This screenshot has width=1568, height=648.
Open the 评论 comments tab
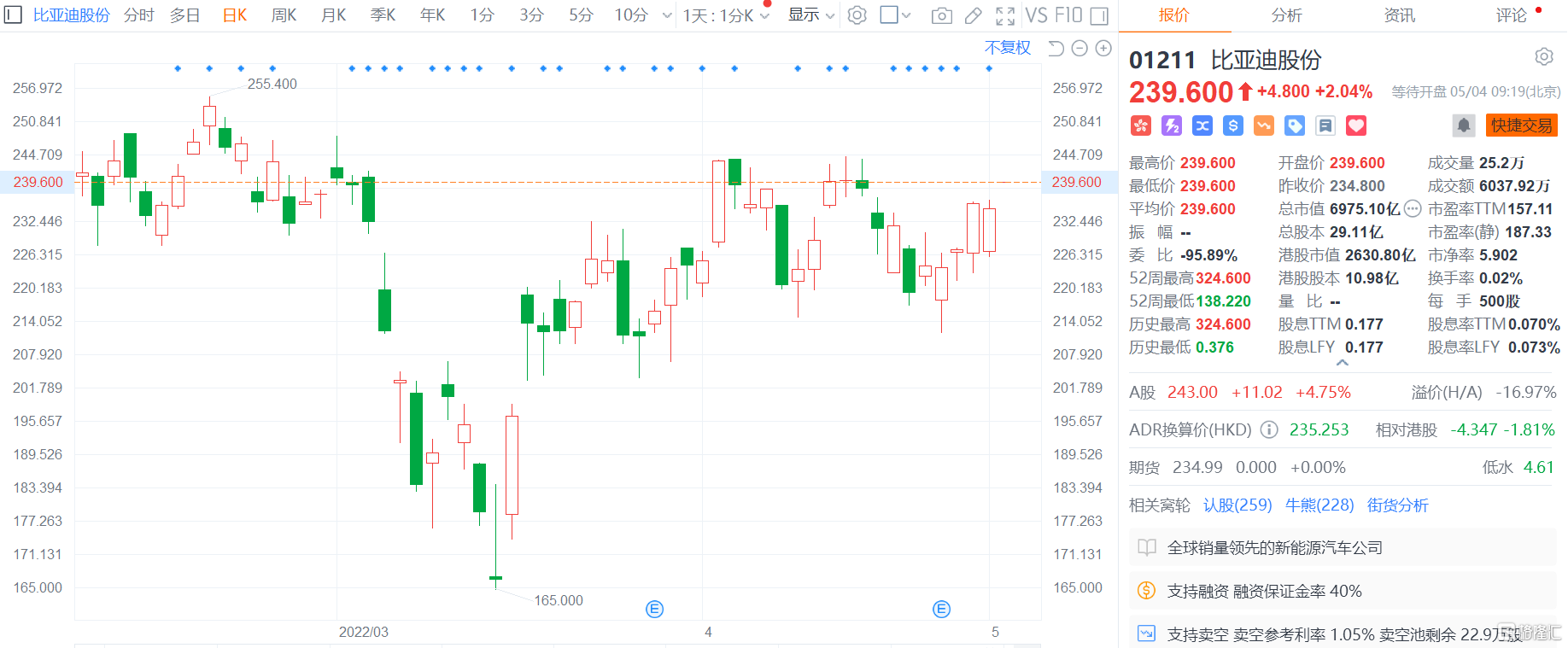tap(1511, 15)
